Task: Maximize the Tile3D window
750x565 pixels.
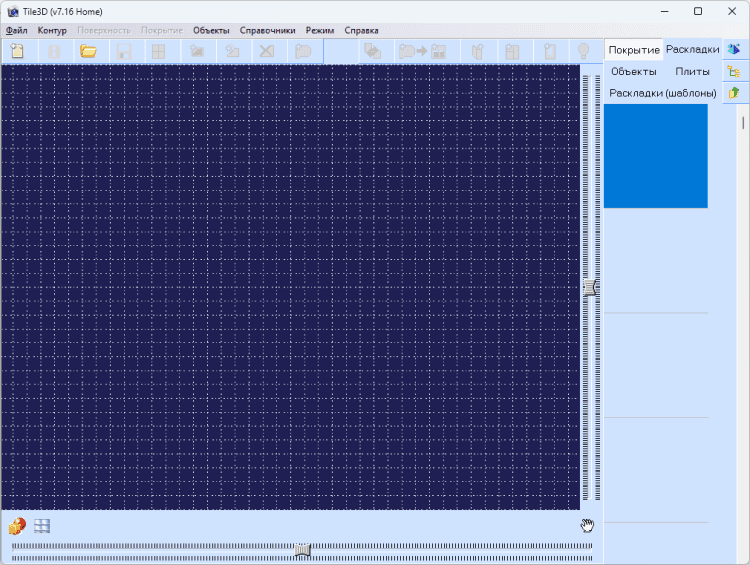Action: (698, 11)
